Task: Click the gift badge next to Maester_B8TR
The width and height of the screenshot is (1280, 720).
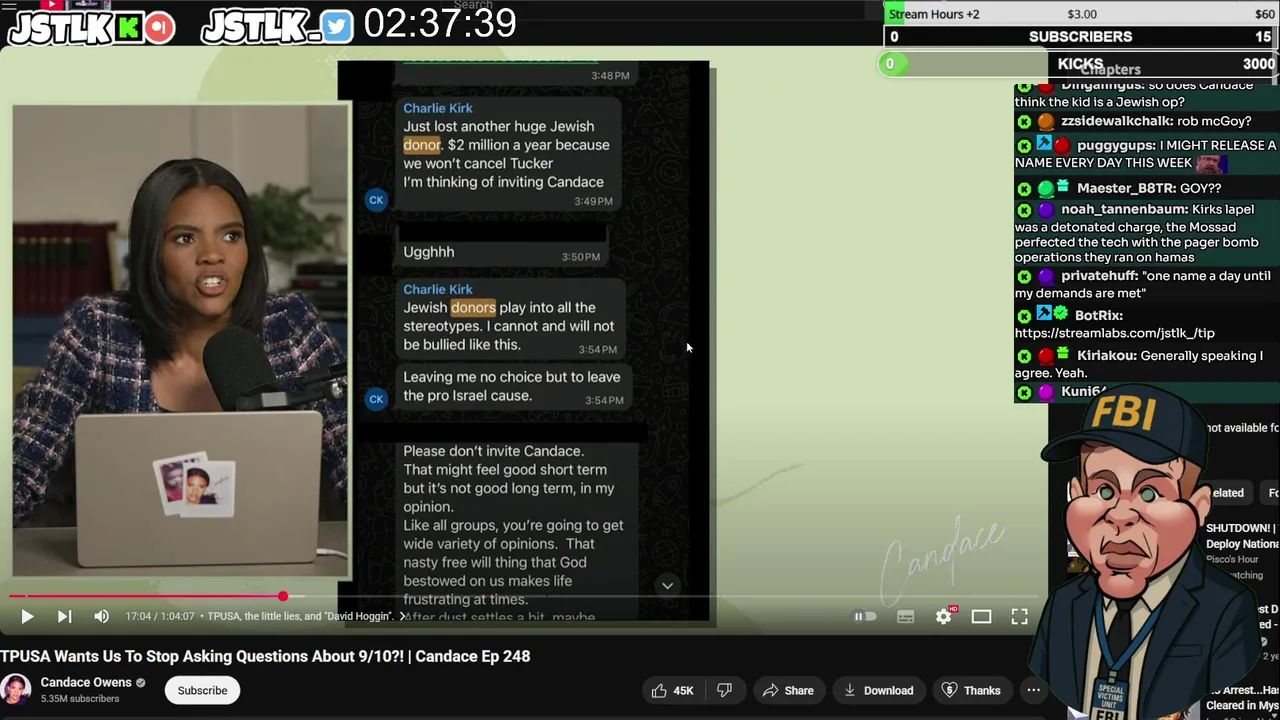Action: [x=1063, y=187]
